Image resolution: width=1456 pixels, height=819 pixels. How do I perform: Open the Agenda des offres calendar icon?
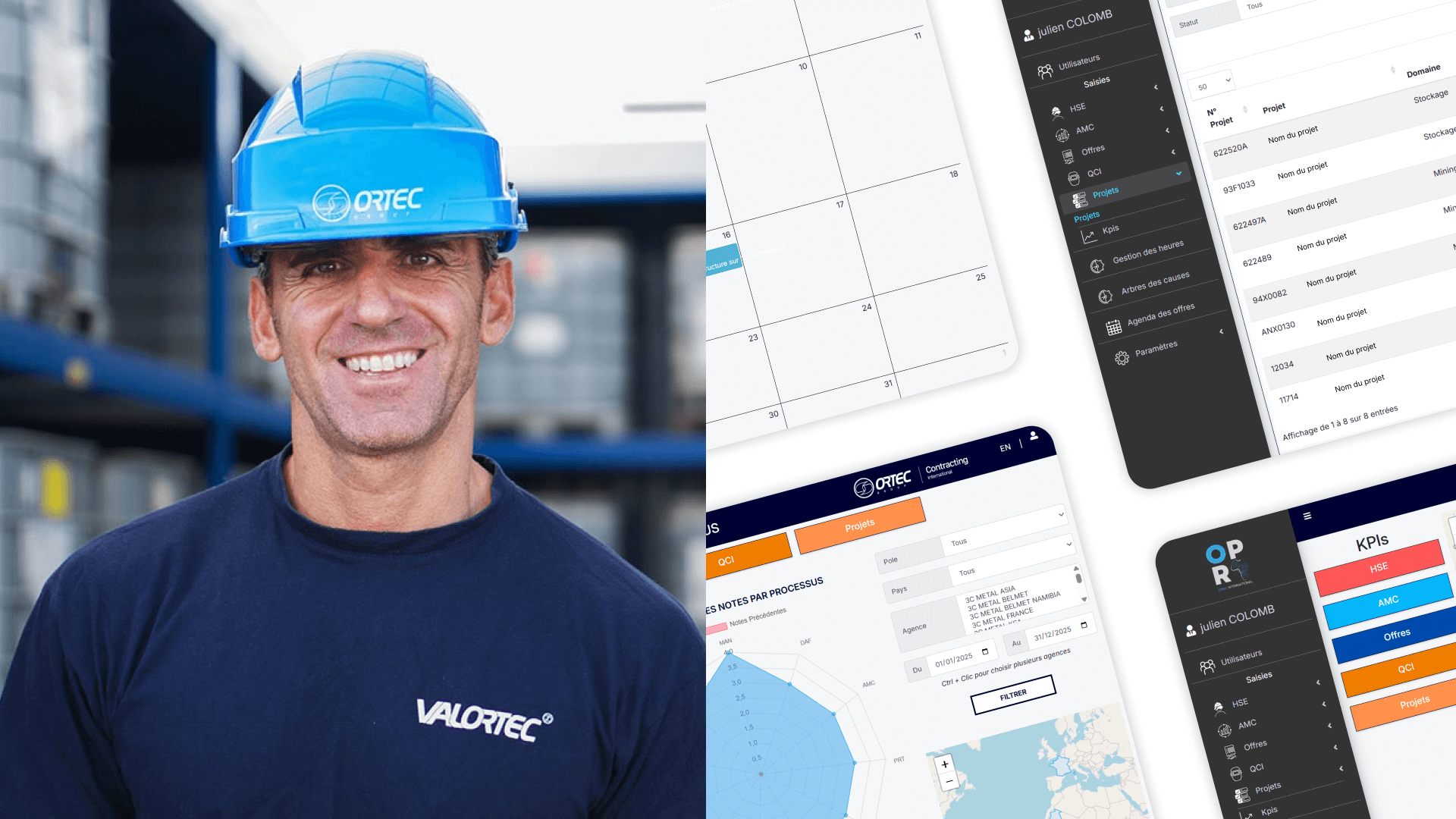[x=1113, y=328]
